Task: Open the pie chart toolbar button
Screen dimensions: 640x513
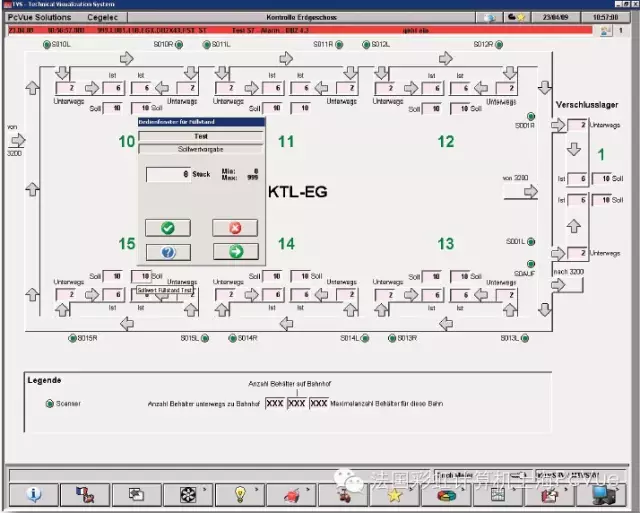Action: point(446,495)
